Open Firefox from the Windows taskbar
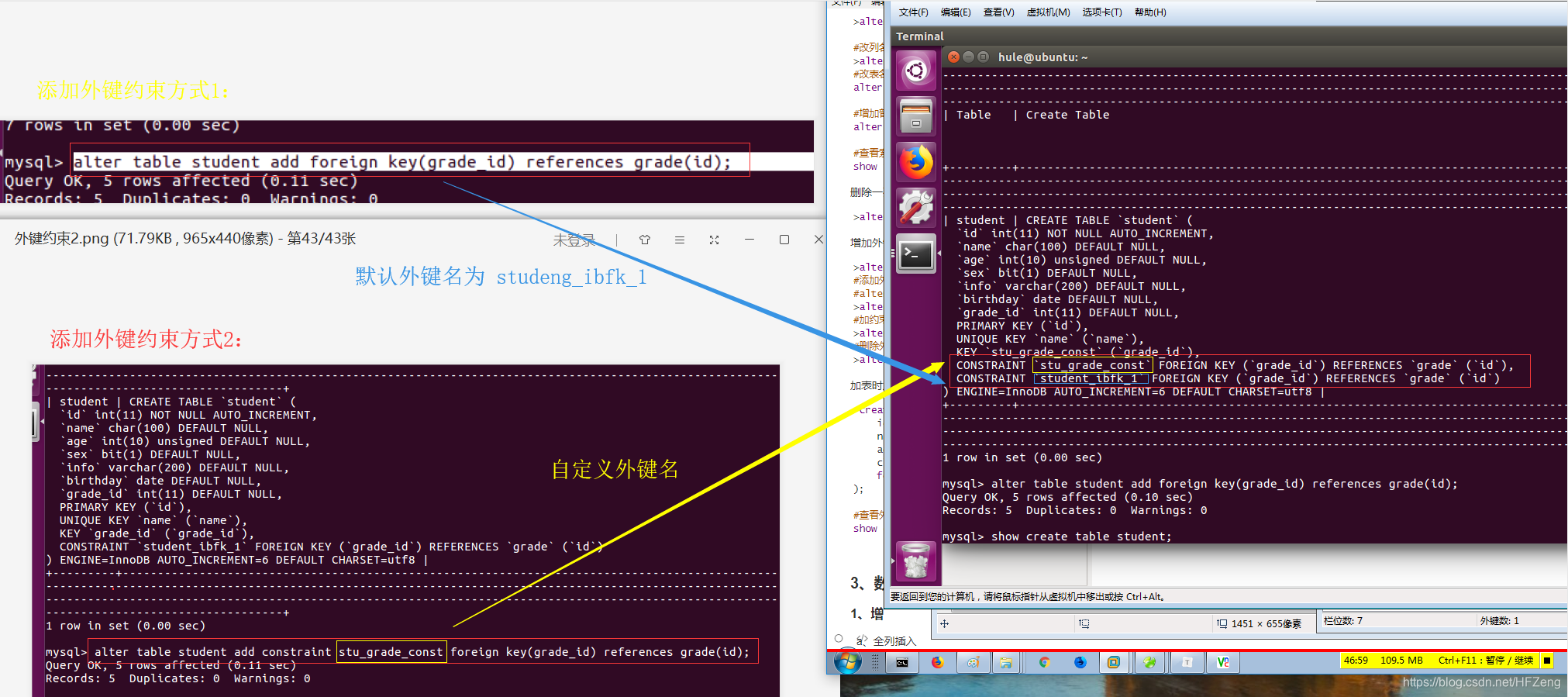This screenshot has width=1568, height=697. pos(938,662)
